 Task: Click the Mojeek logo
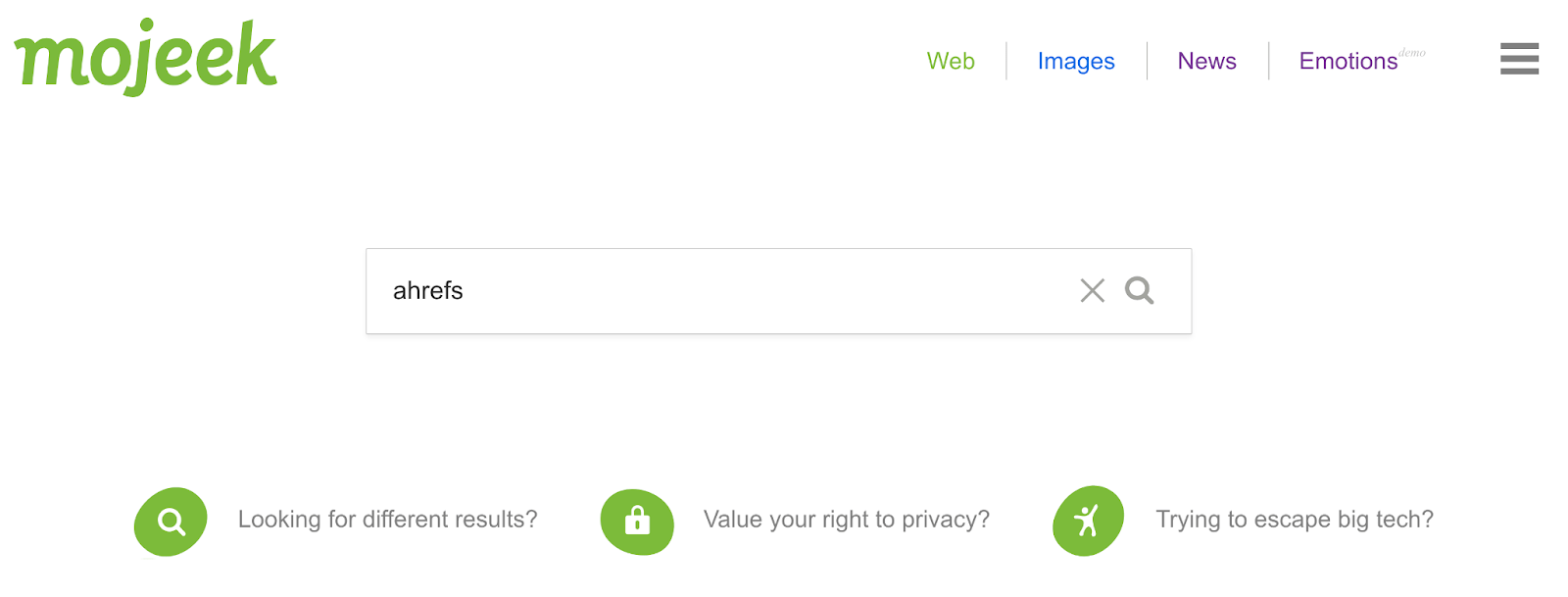145,57
